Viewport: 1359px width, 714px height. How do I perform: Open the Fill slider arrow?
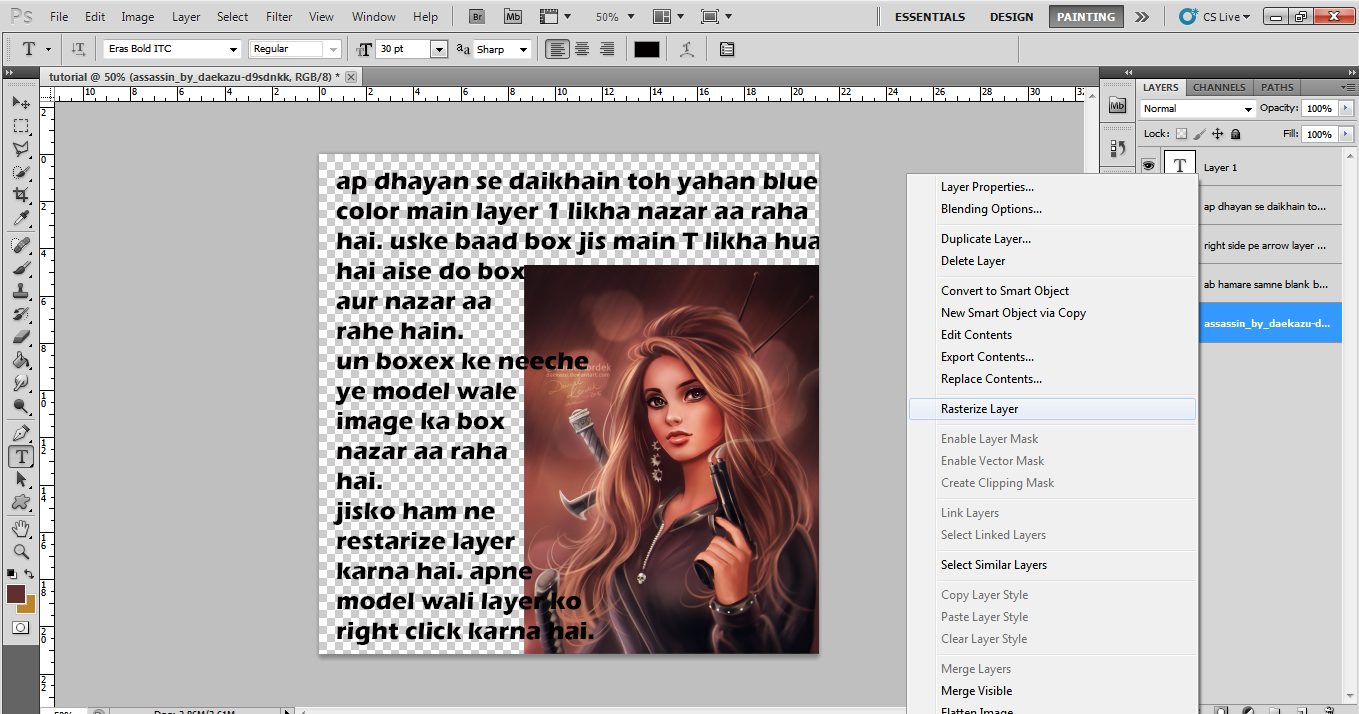(x=1345, y=134)
